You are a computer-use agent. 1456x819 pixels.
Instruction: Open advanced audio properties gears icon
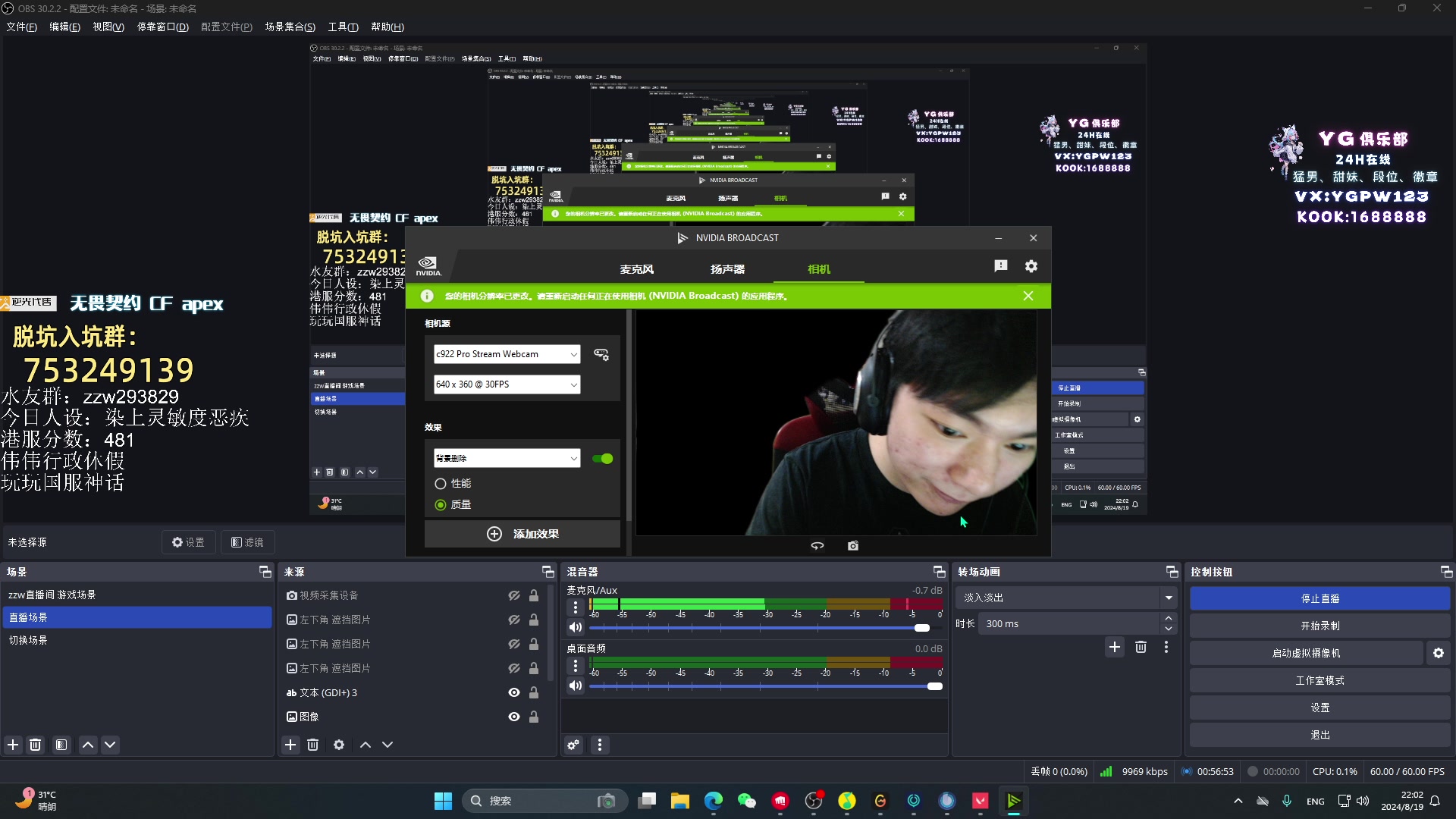click(573, 745)
